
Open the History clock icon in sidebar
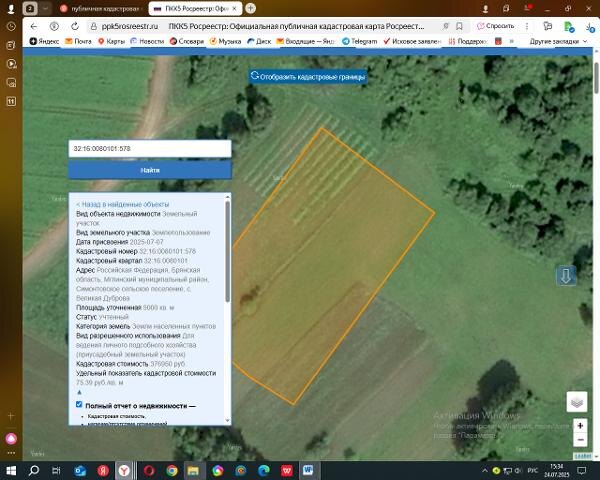pyautogui.click(x=11, y=26)
